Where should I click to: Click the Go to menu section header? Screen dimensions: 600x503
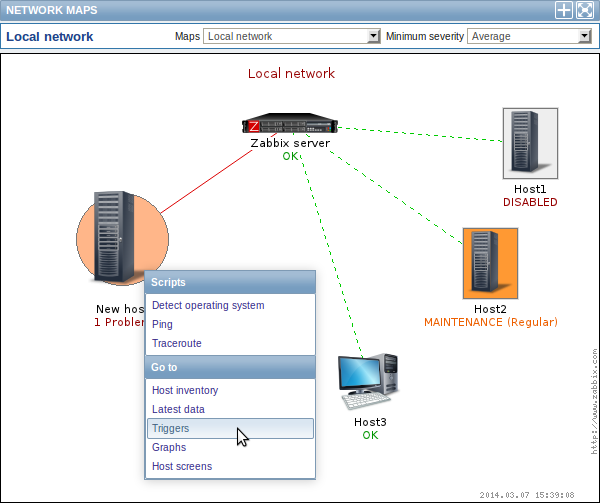point(230,367)
